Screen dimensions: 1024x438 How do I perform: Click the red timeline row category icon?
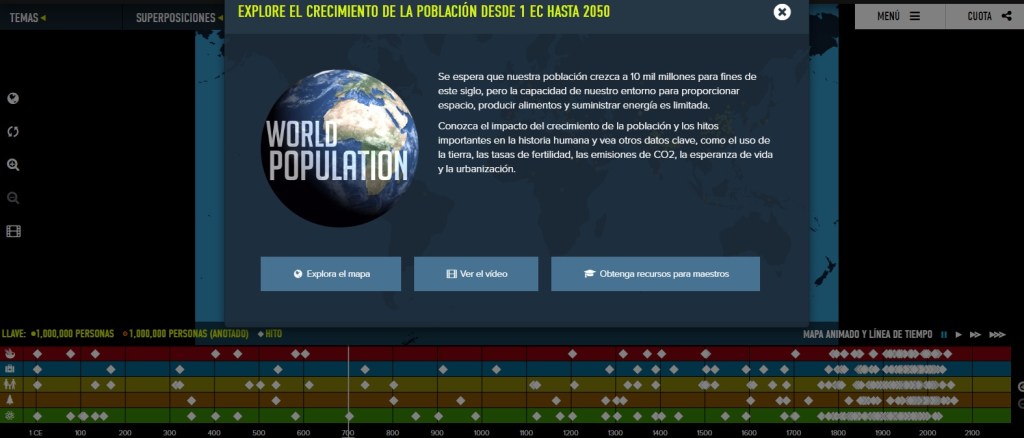pyautogui.click(x=9, y=354)
